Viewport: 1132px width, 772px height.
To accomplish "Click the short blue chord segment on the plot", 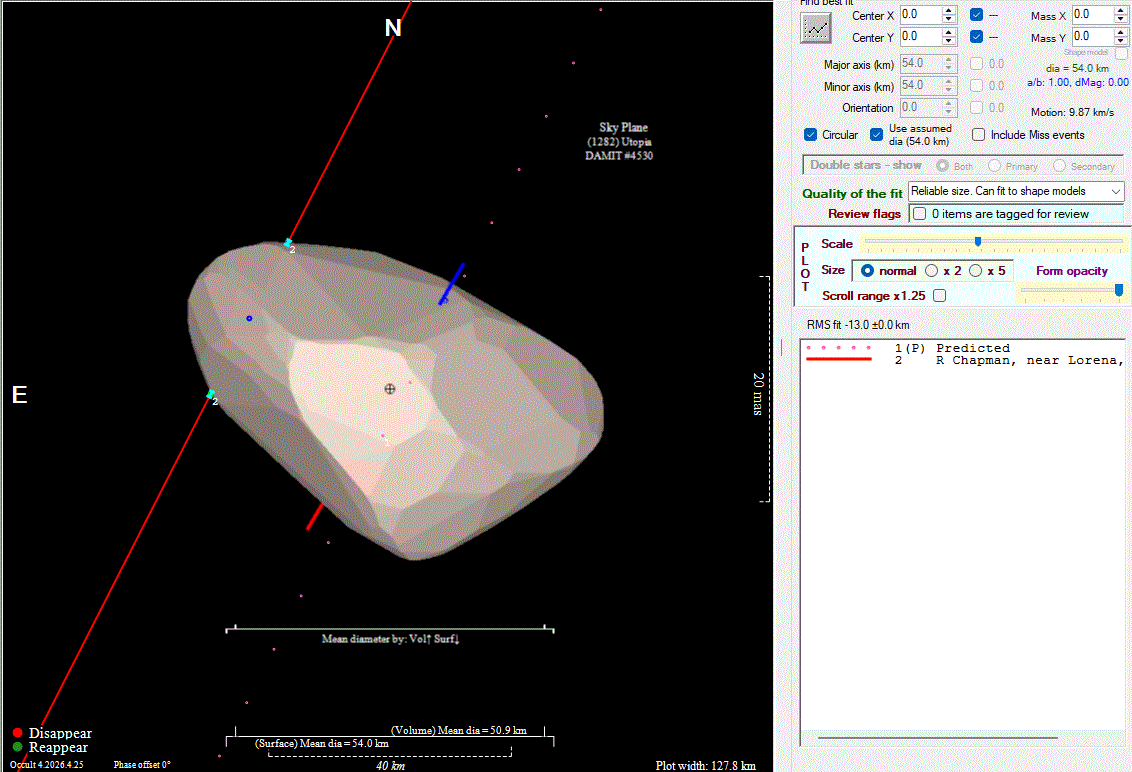I will [452, 284].
